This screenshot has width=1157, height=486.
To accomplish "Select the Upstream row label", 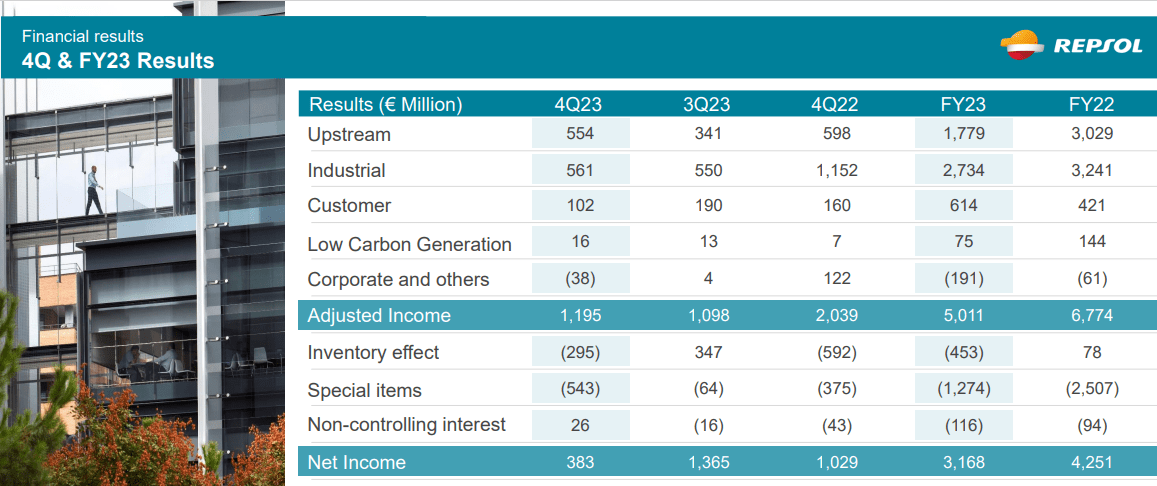I will pyautogui.click(x=349, y=135).
